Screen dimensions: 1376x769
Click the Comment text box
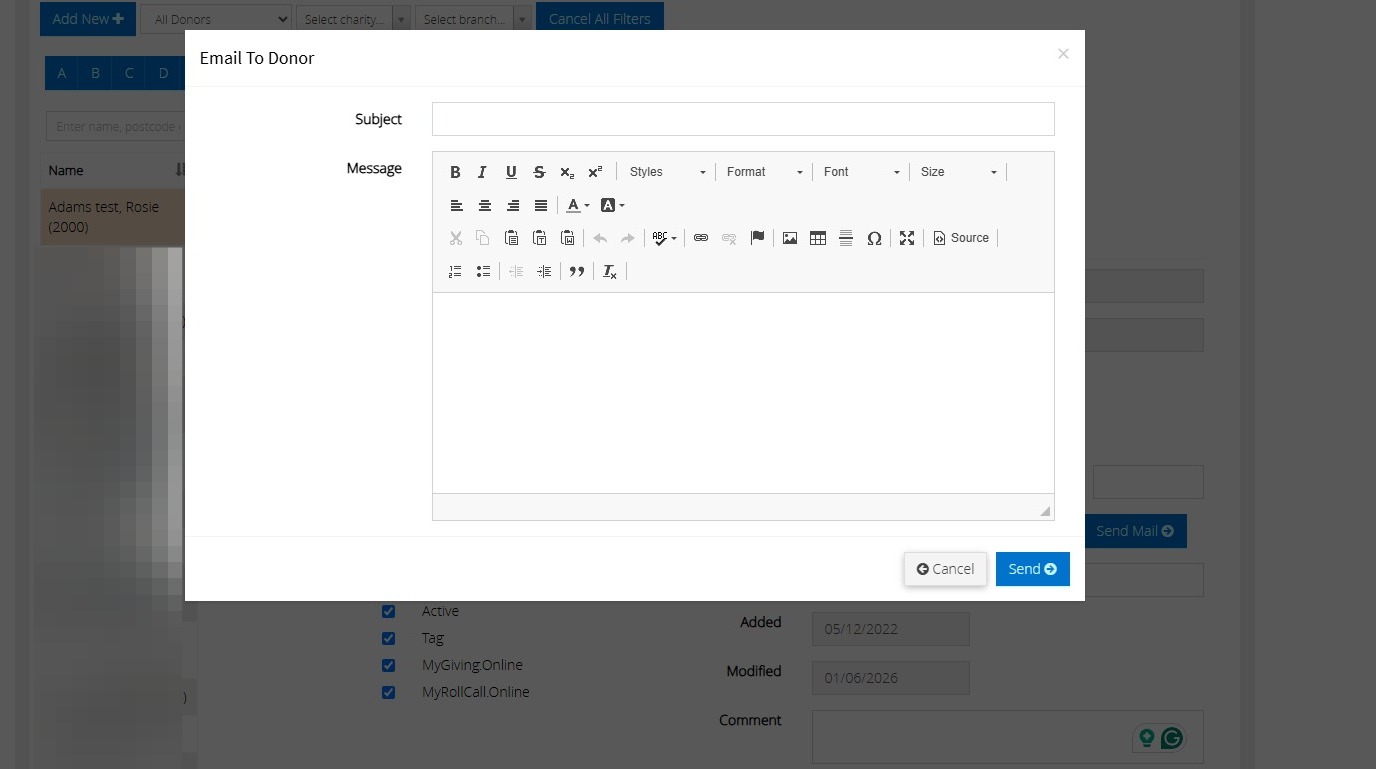pos(1007,737)
